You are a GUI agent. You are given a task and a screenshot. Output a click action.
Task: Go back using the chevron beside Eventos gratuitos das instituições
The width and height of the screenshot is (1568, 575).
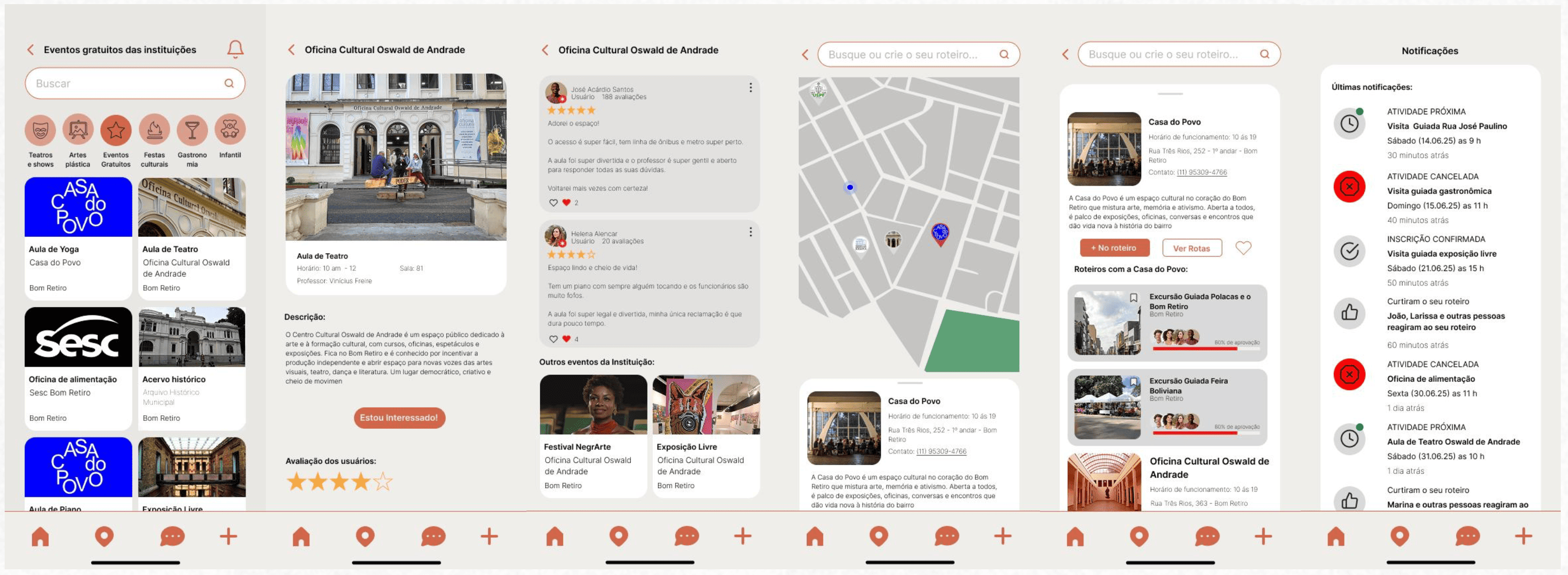pyautogui.click(x=31, y=50)
